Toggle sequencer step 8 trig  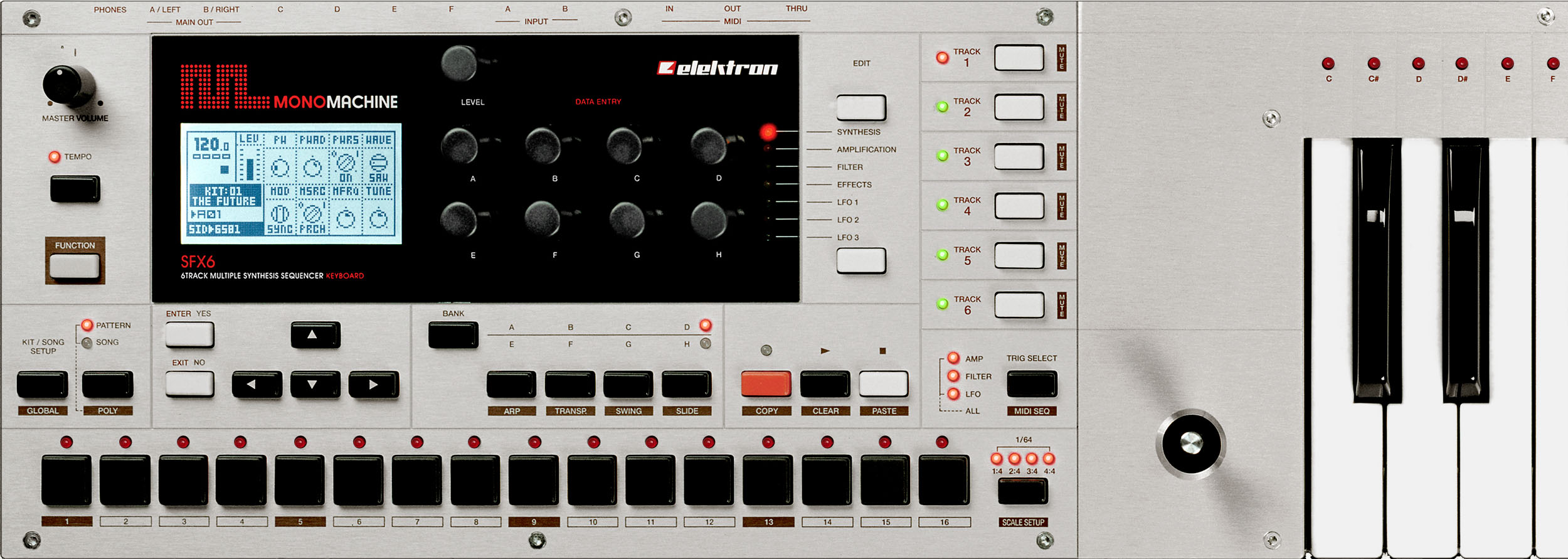[x=475, y=481]
